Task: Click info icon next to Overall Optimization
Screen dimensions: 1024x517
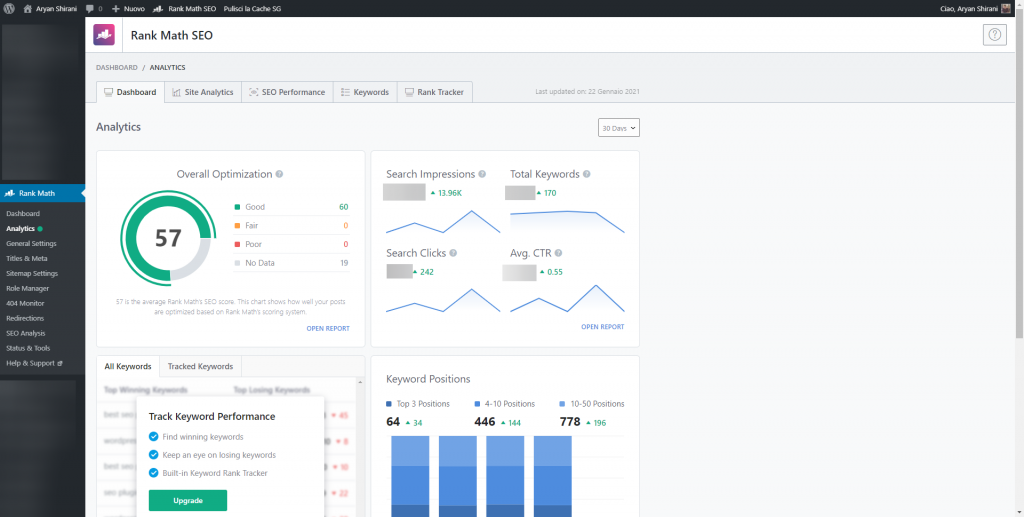Action: coord(279,174)
